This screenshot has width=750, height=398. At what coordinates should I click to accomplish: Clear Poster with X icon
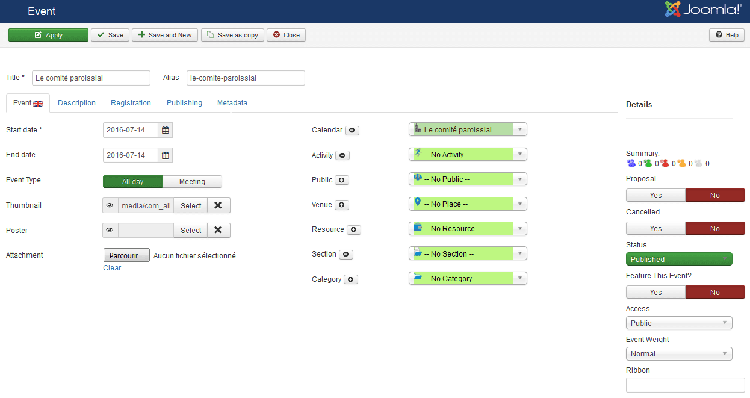pos(218,230)
